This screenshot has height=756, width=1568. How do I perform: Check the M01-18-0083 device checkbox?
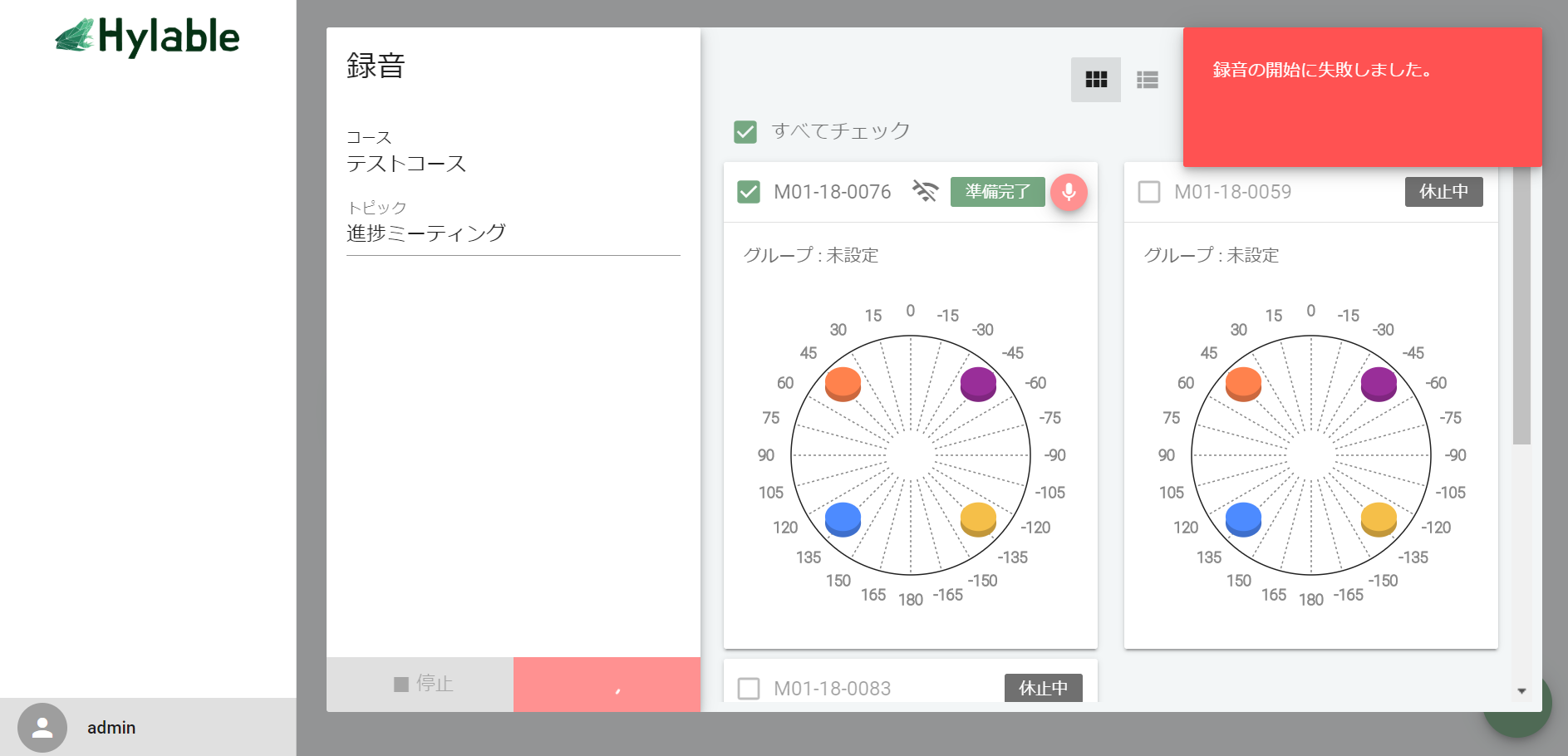(x=749, y=689)
